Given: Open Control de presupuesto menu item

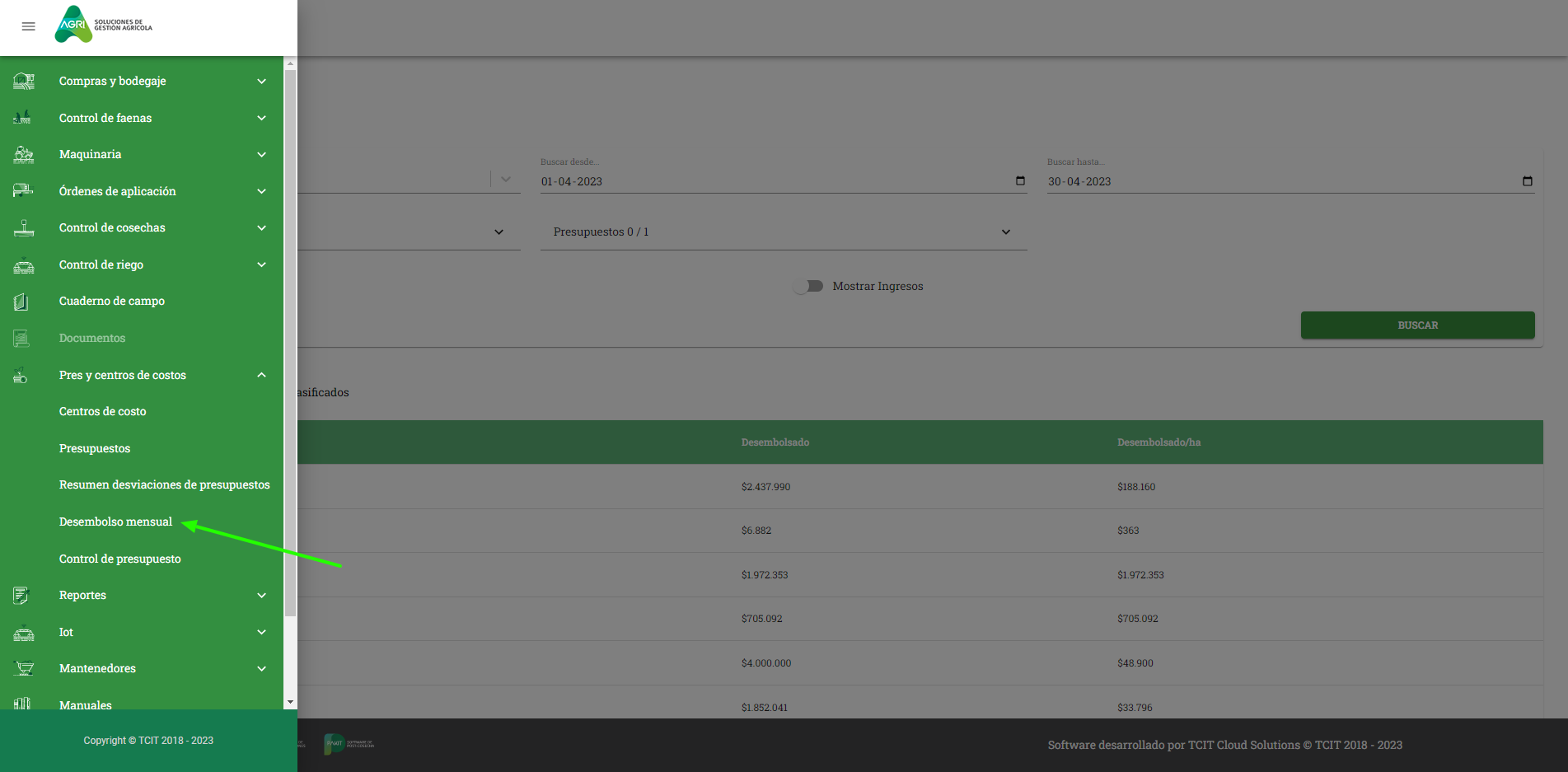Looking at the screenshot, I should pyautogui.click(x=120, y=559).
